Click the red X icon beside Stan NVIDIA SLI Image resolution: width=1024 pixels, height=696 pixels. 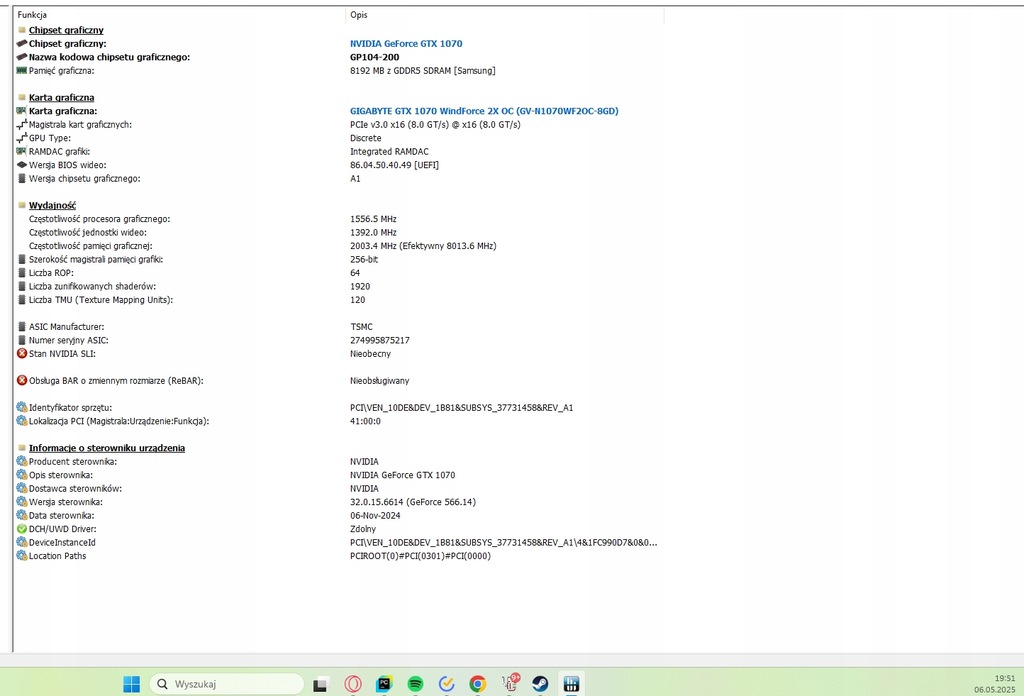[22, 353]
